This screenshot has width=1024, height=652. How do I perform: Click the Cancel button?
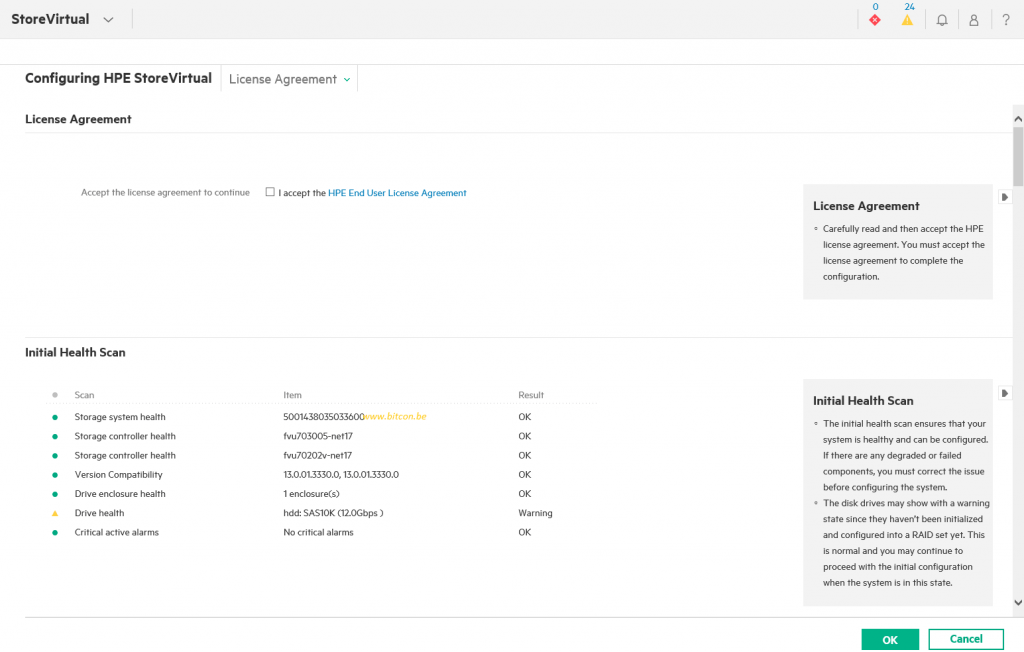pyautogui.click(x=966, y=639)
